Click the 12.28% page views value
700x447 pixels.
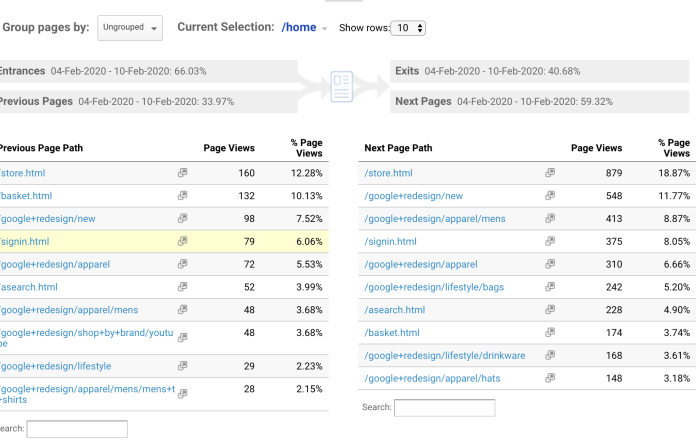coord(307,173)
